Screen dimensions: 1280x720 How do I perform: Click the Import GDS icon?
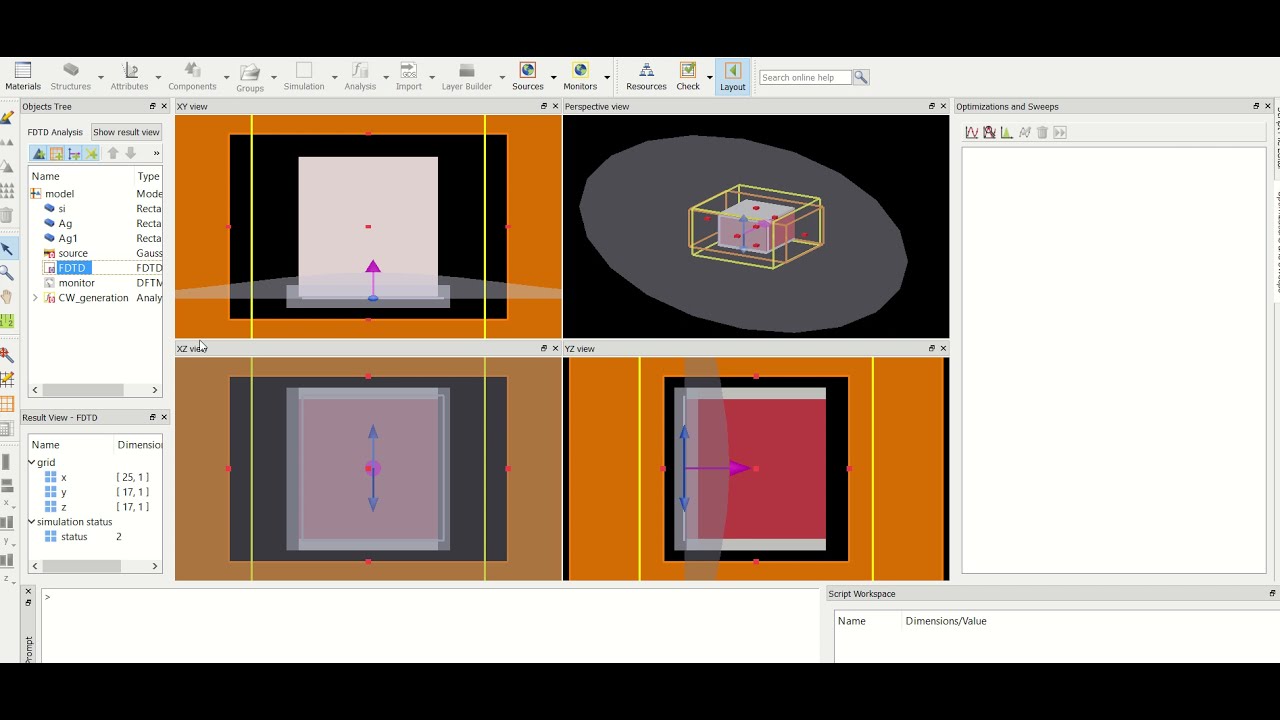(408, 70)
